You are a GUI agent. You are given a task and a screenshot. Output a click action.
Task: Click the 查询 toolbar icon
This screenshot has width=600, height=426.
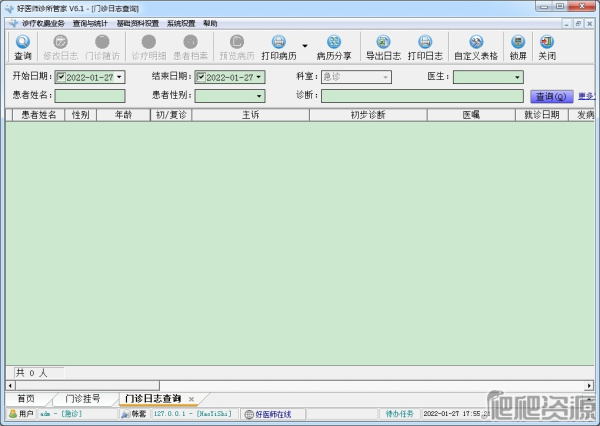click(x=22, y=47)
